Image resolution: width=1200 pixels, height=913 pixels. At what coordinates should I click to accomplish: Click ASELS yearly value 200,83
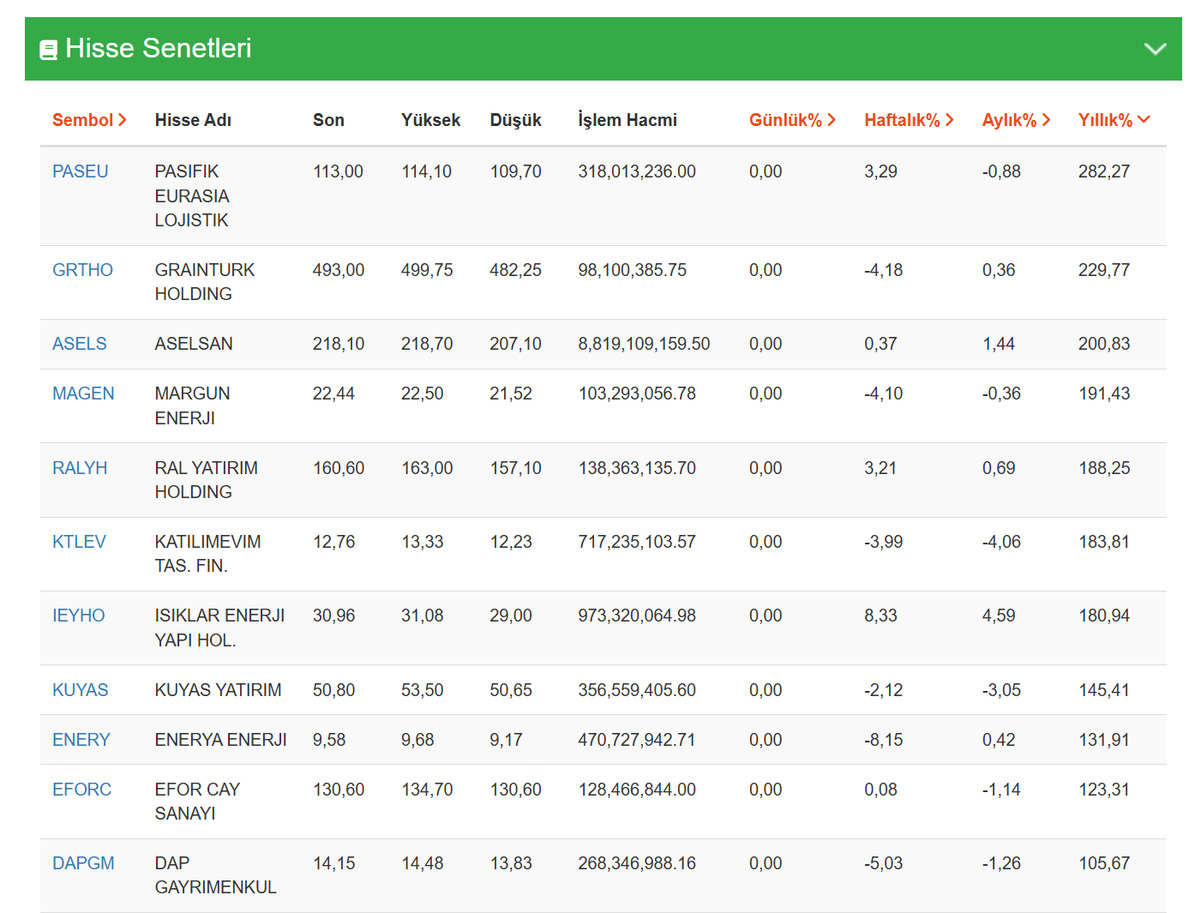click(x=1104, y=344)
